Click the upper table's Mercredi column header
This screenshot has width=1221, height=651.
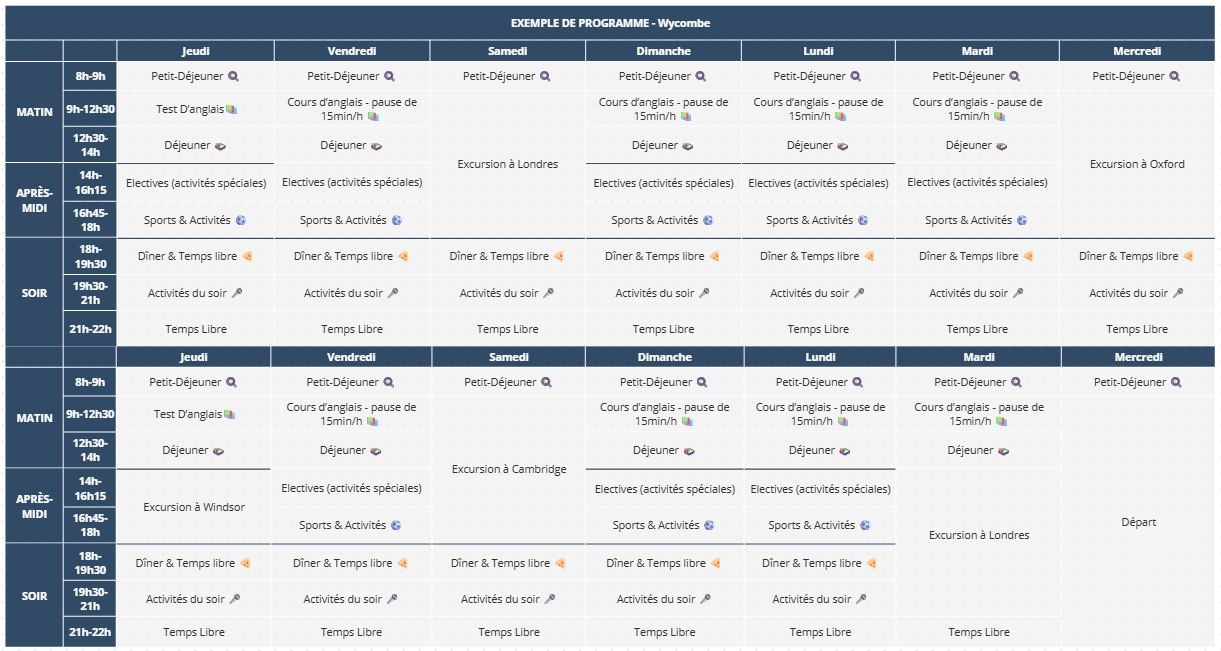pyautogui.click(x=1137, y=51)
